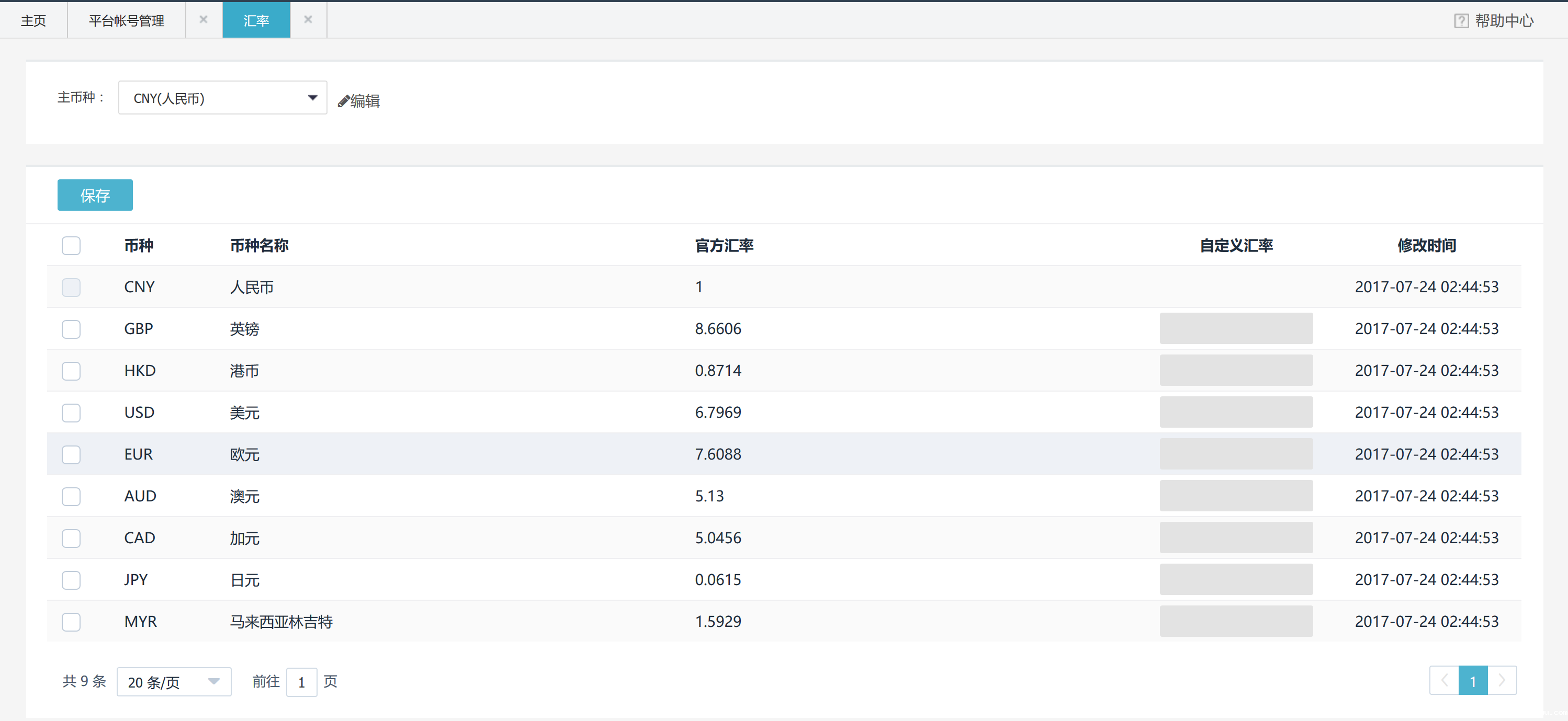Open the 20 条/页 page size dropdown
1568x721 pixels.
point(174,681)
